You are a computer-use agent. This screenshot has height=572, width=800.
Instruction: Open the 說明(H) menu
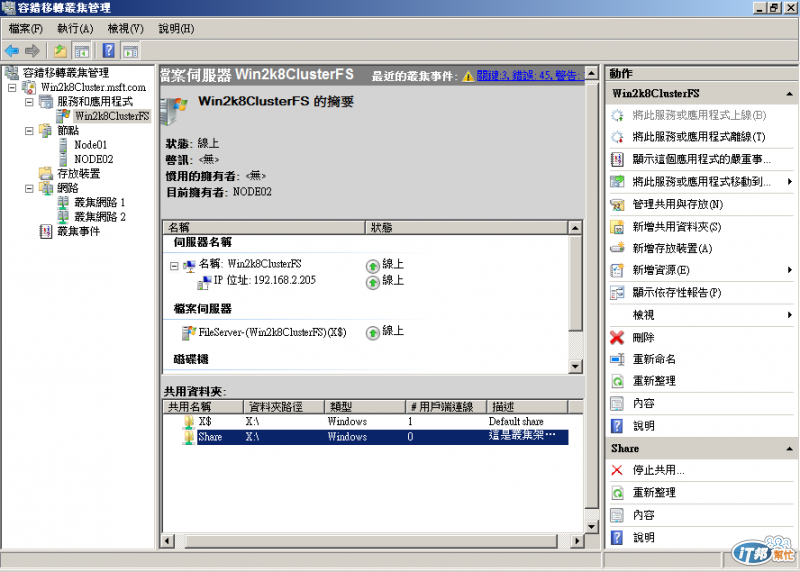[x=176, y=29]
